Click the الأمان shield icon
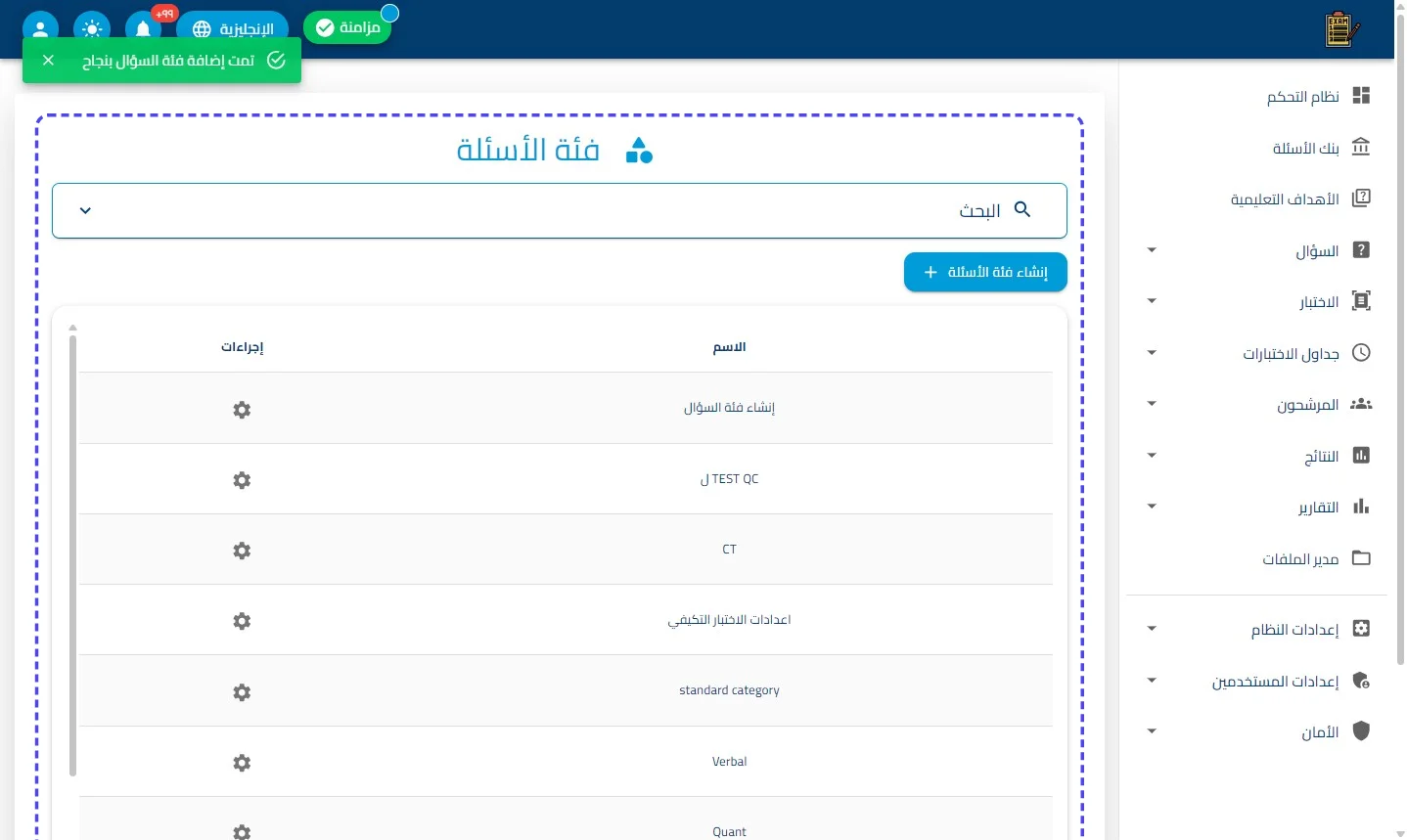This screenshot has height=840, width=1407. tap(1361, 731)
